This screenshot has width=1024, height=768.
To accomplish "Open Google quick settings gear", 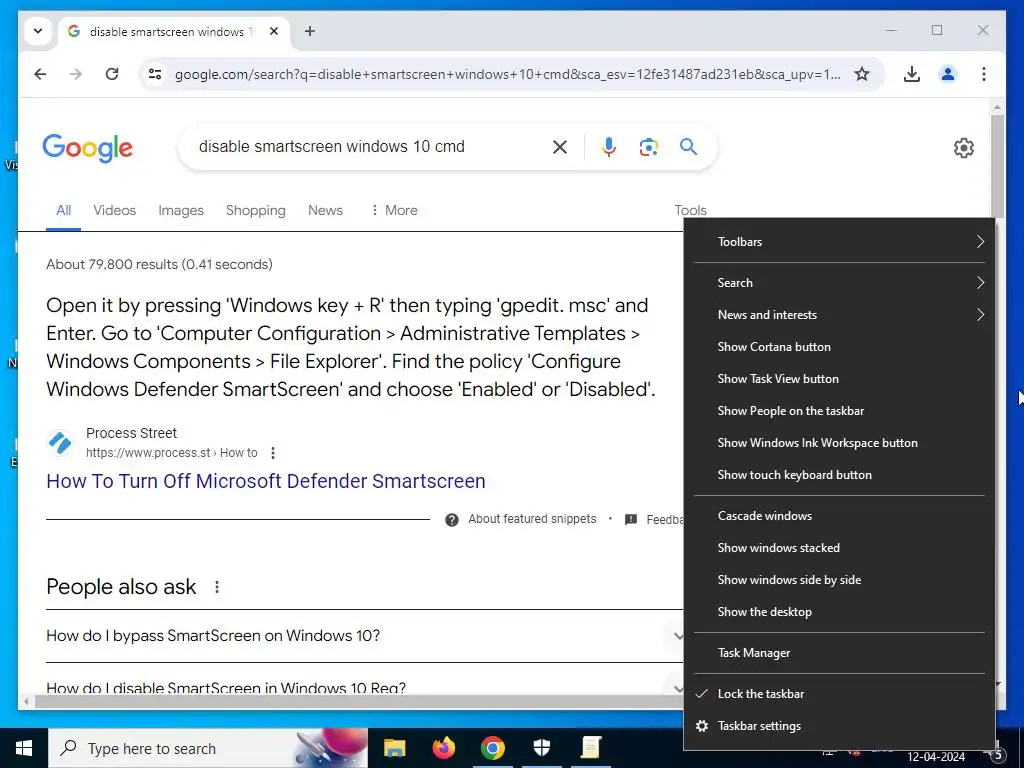I will point(964,148).
